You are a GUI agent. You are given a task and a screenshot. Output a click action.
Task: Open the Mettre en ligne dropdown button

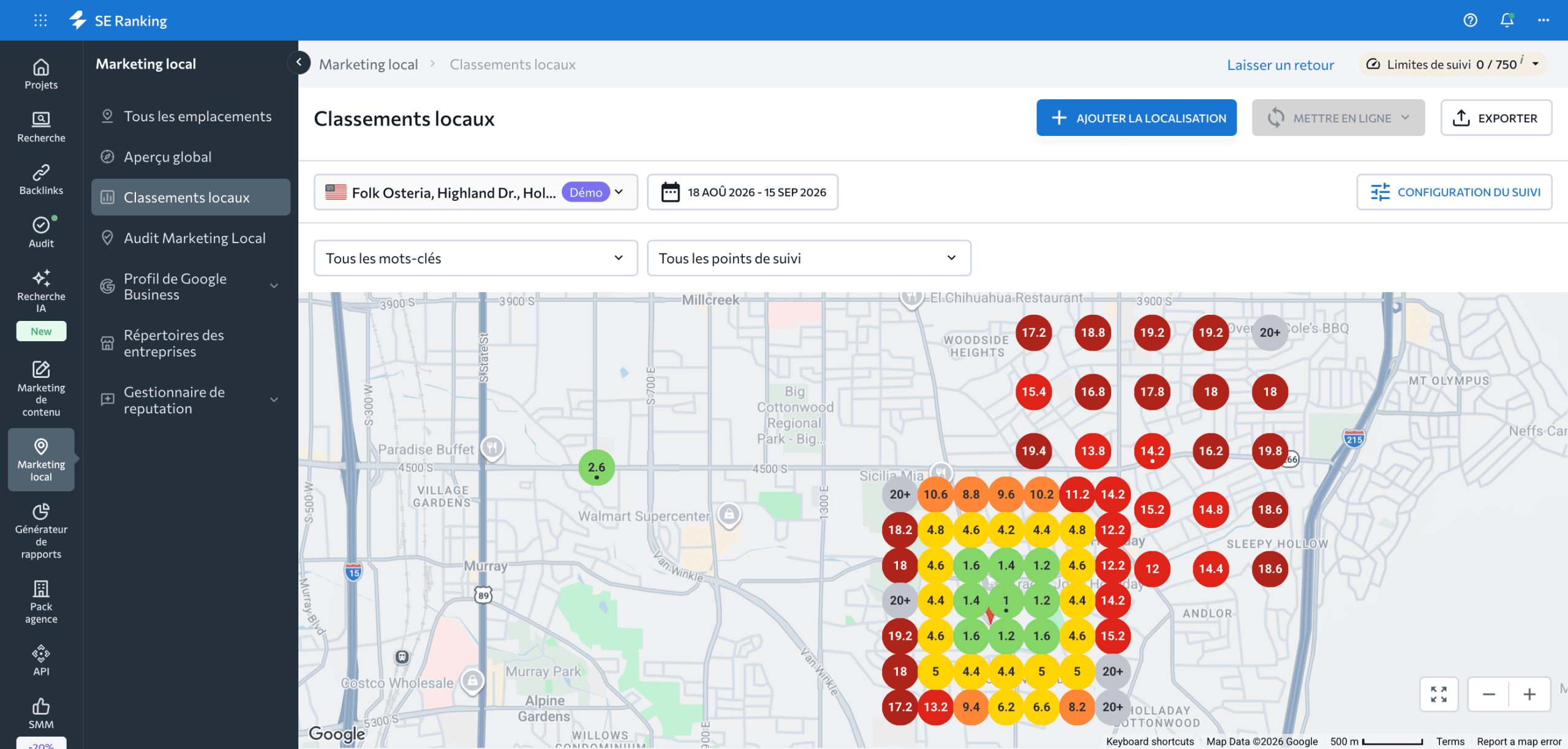[x=1338, y=118]
